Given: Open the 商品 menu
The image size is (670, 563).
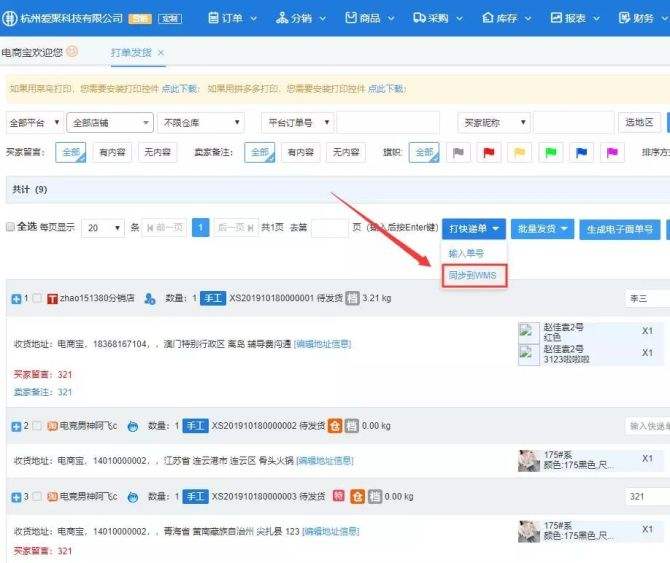Looking at the screenshot, I should coord(370,18).
